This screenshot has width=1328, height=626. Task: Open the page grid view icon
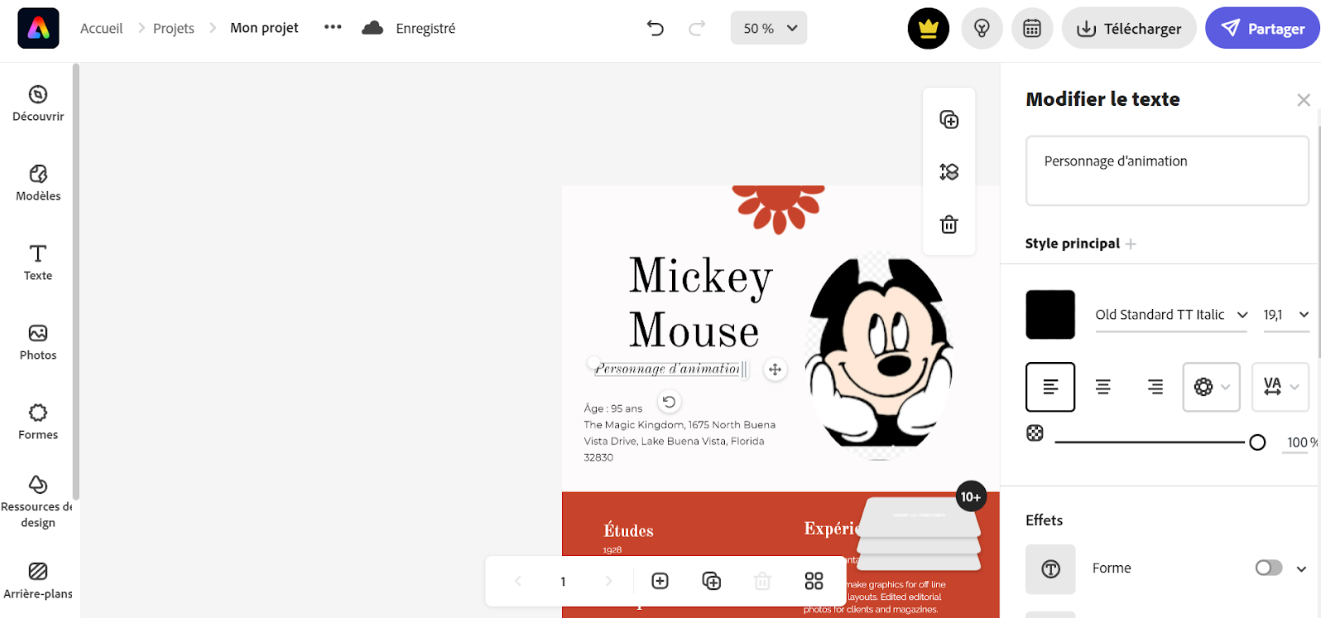[814, 581]
